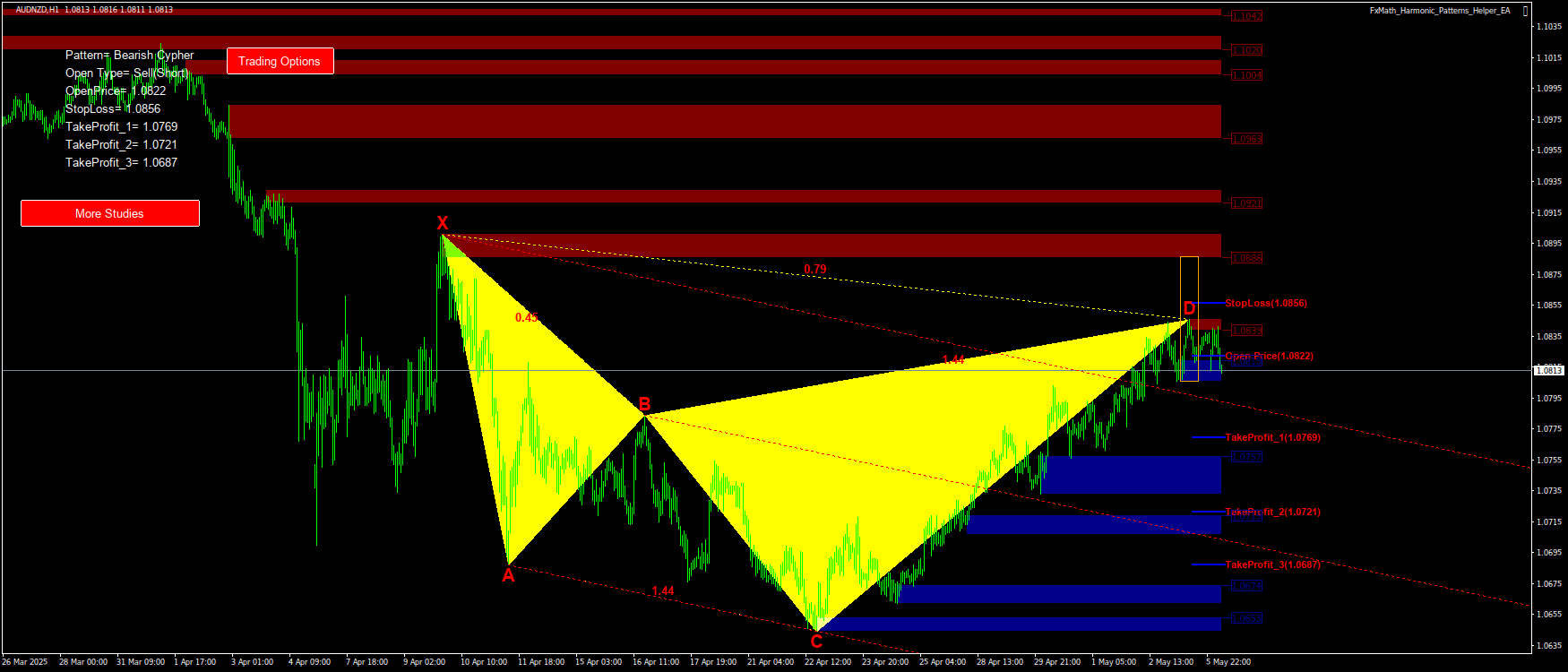Click the 1.1042 resistance zone price tag
This screenshot has width=1568, height=672.
pos(1246,16)
